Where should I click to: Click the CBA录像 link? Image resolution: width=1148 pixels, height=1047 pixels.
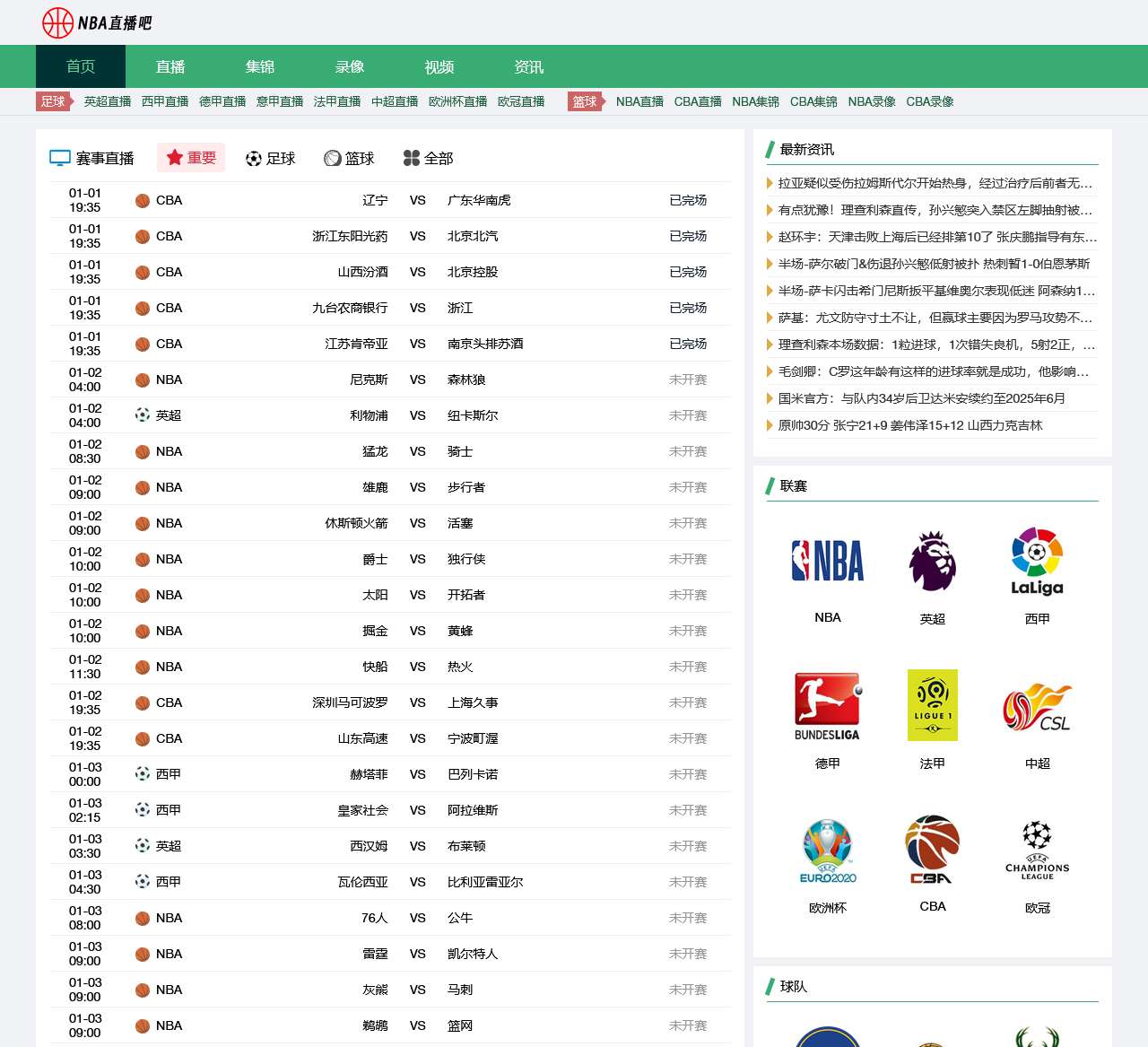pyautogui.click(x=930, y=101)
